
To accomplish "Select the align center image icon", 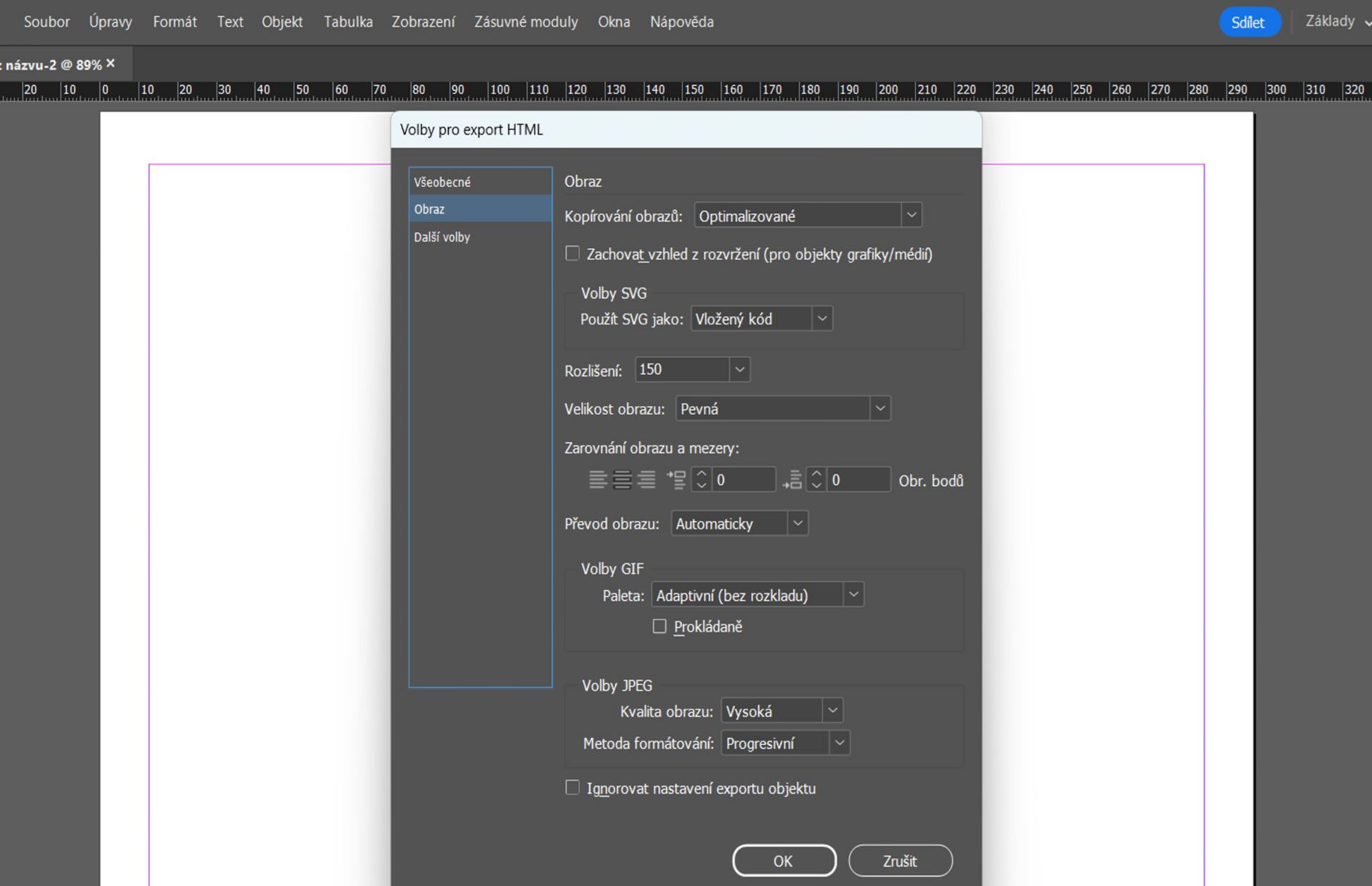I will 622,479.
